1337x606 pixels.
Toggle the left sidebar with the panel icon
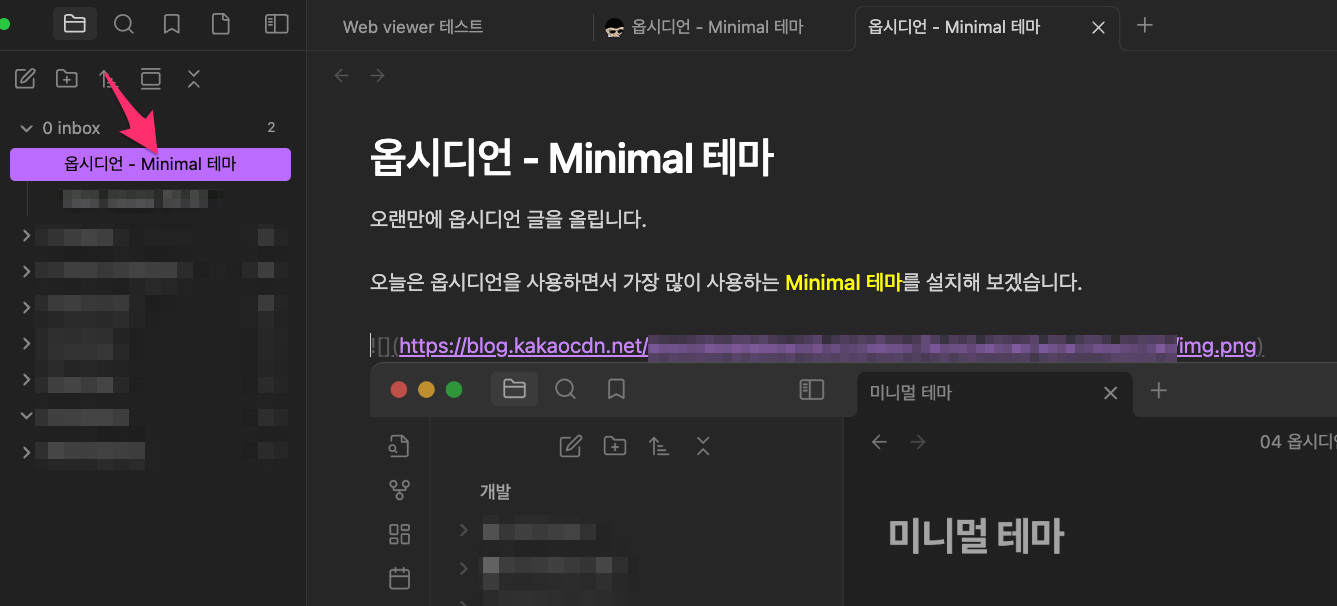coord(277,24)
